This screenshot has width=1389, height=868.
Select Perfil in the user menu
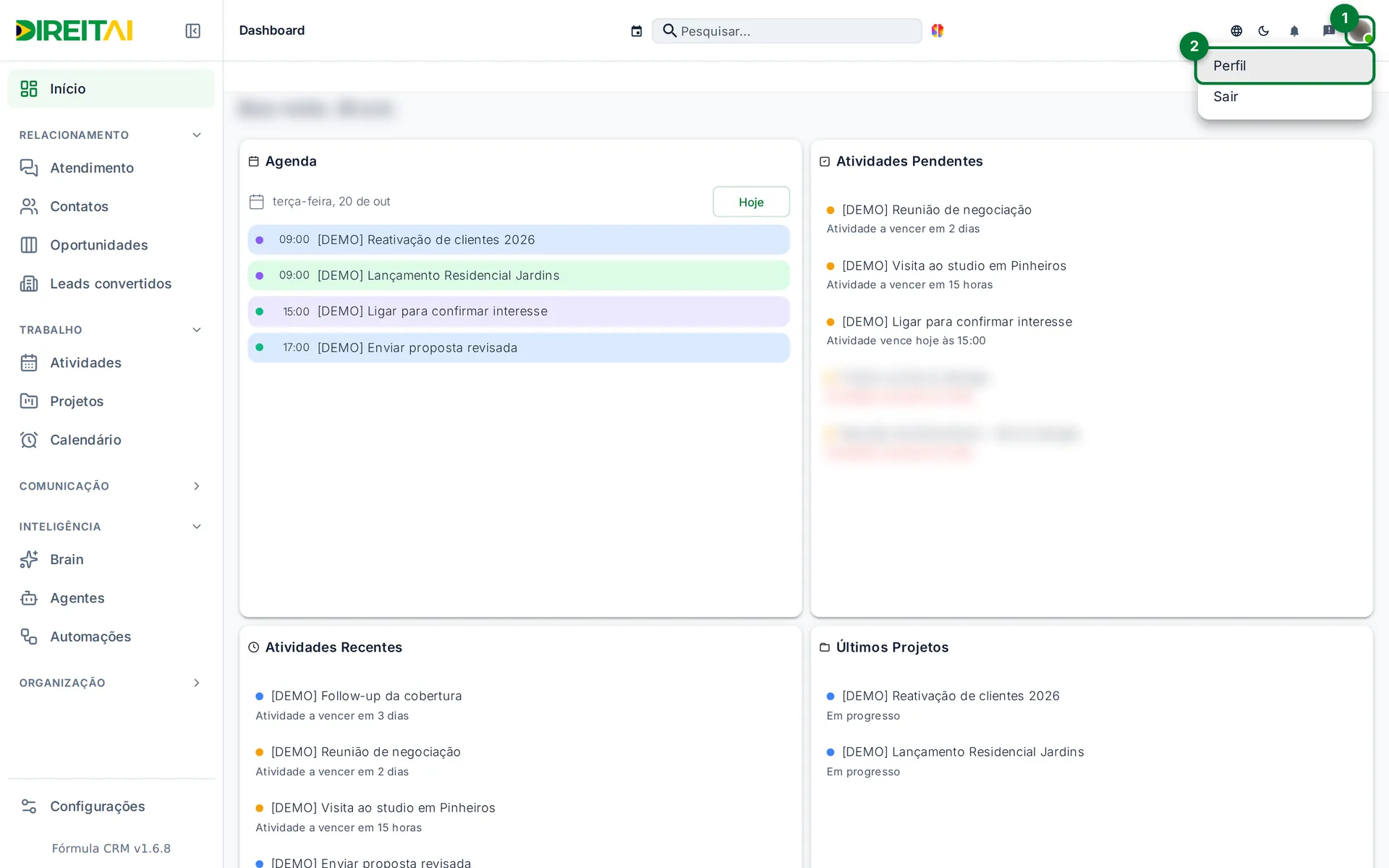pos(1284,66)
